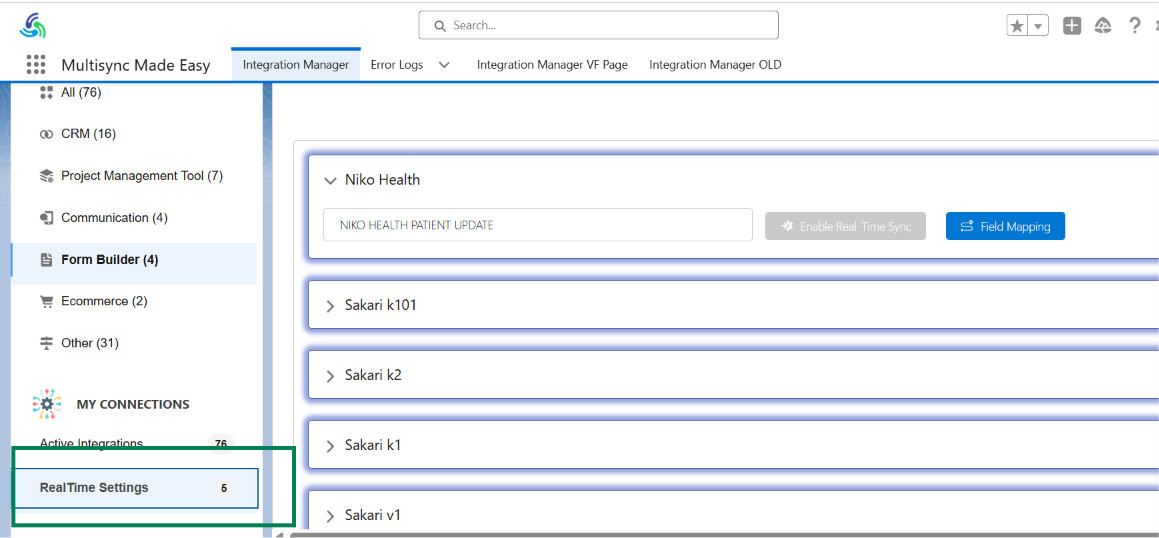Switch to Integration Manager tab
Image resolution: width=1159 pixels, height=538 pixels.
[296, 64]
